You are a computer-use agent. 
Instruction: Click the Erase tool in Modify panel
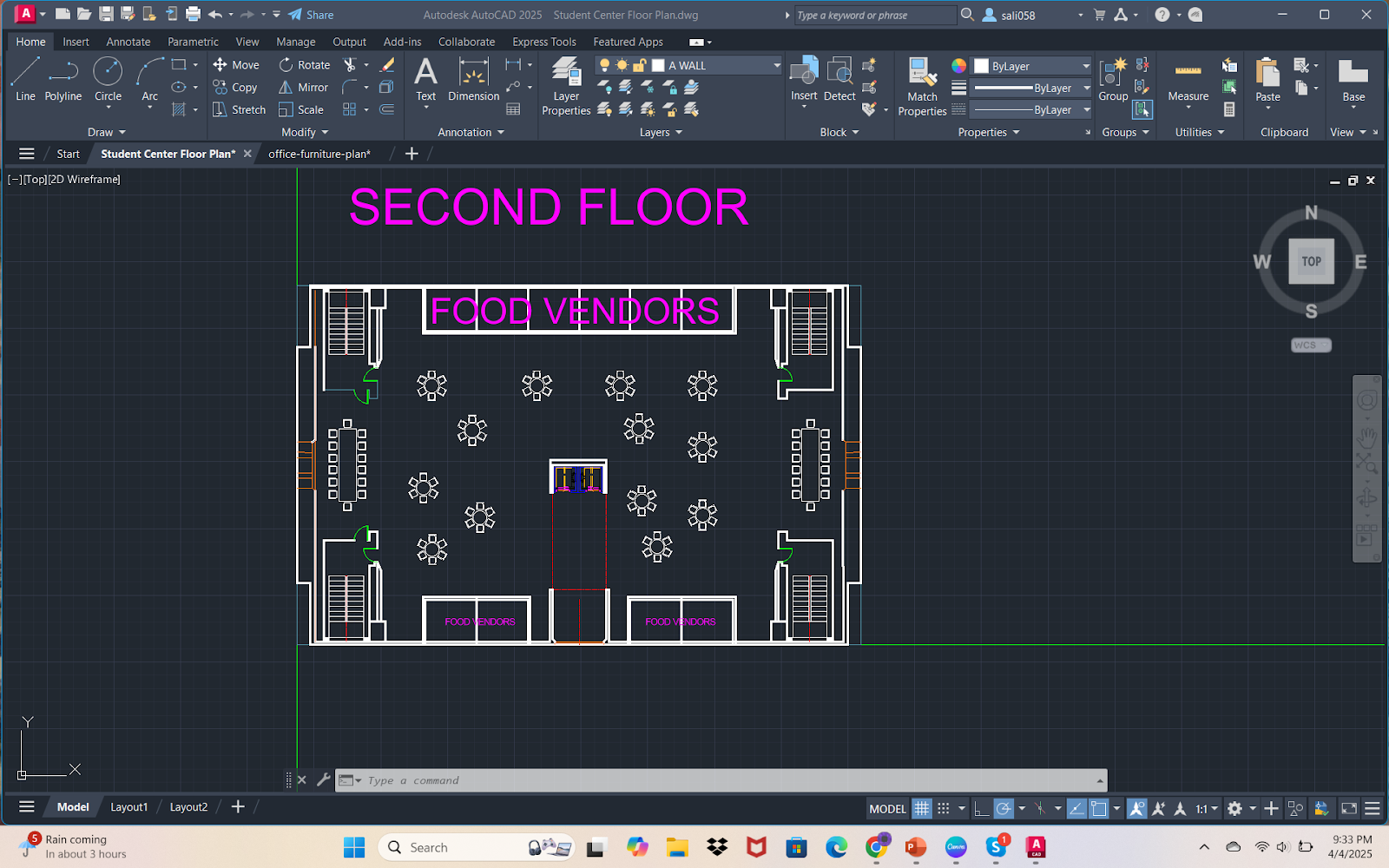tap(387, 65)
